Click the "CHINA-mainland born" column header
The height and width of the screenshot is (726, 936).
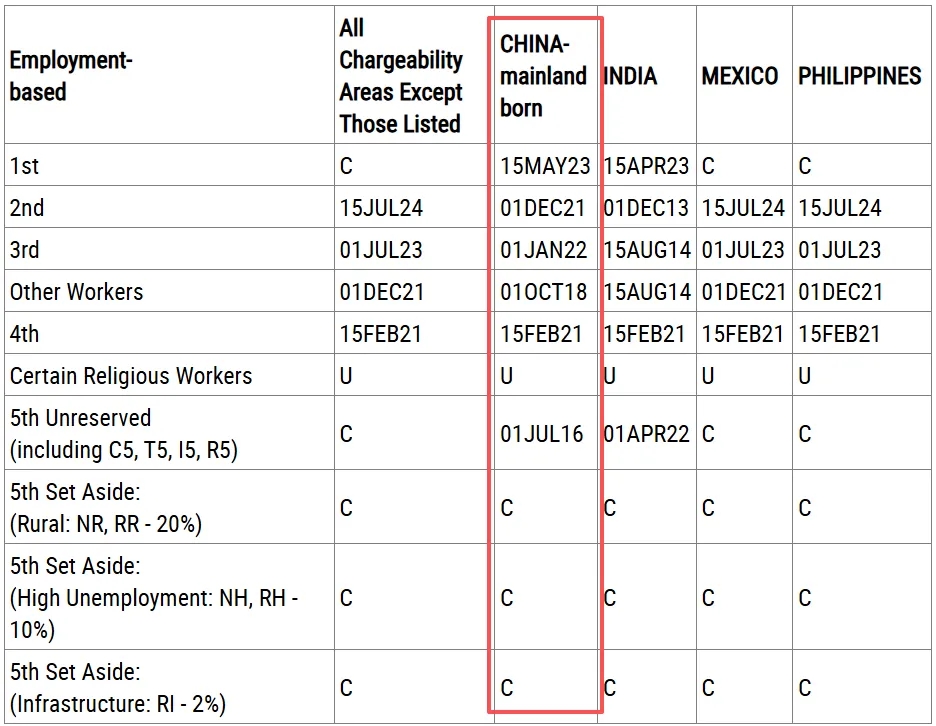coord(543,76)
